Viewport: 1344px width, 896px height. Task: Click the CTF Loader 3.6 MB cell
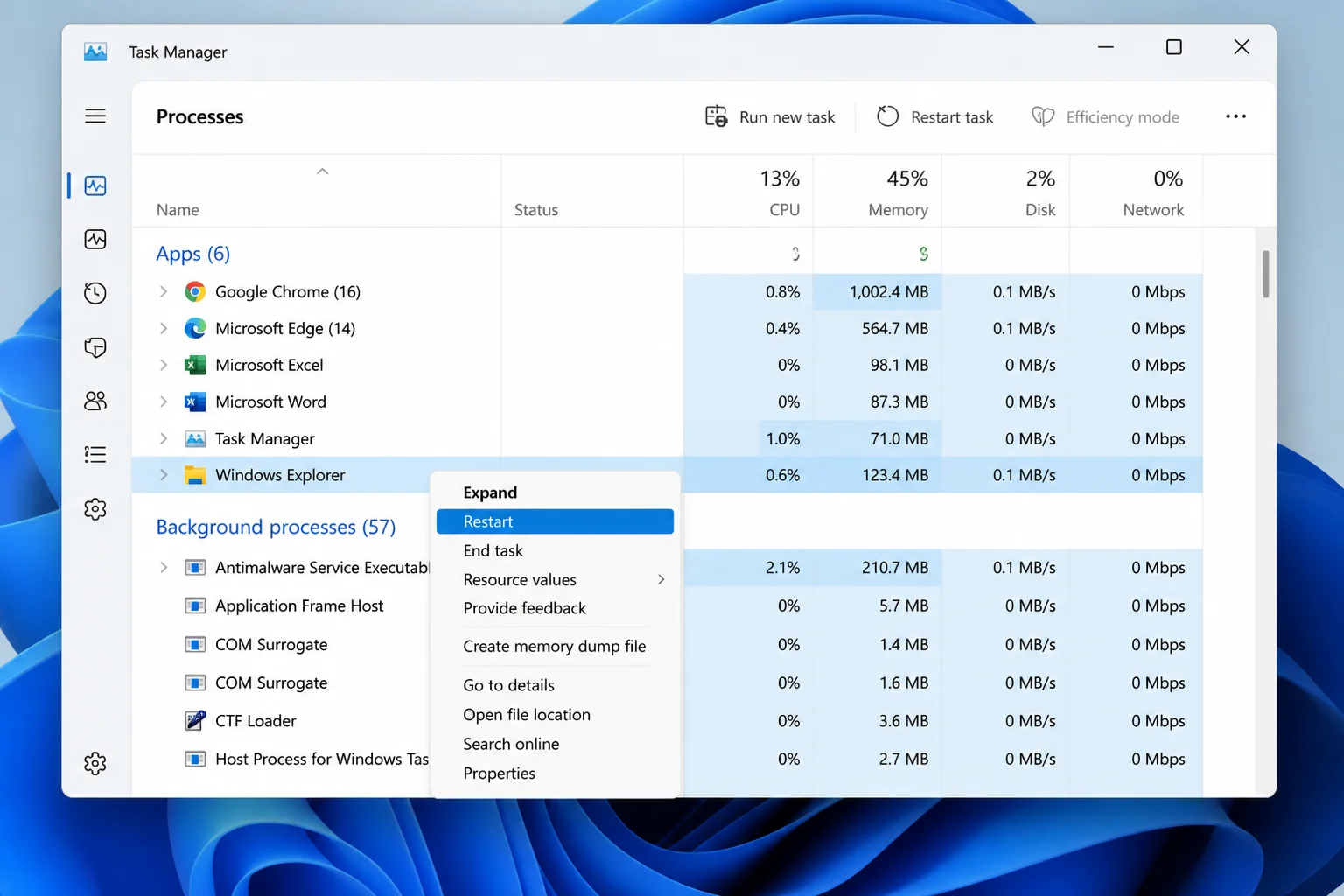(878, 721)
